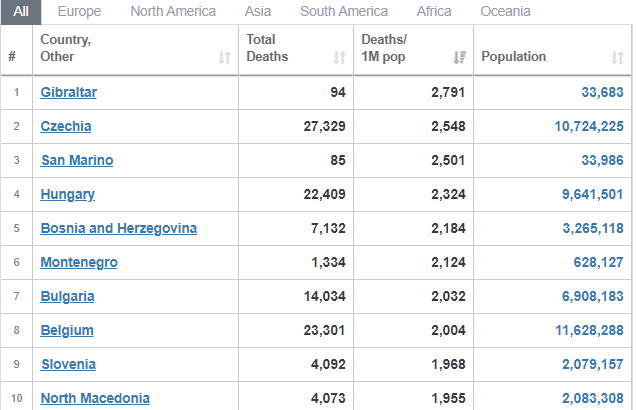636x410 pixels.
Task: Click Bosnia population 3,265,118
Action: tap(593, 228)
